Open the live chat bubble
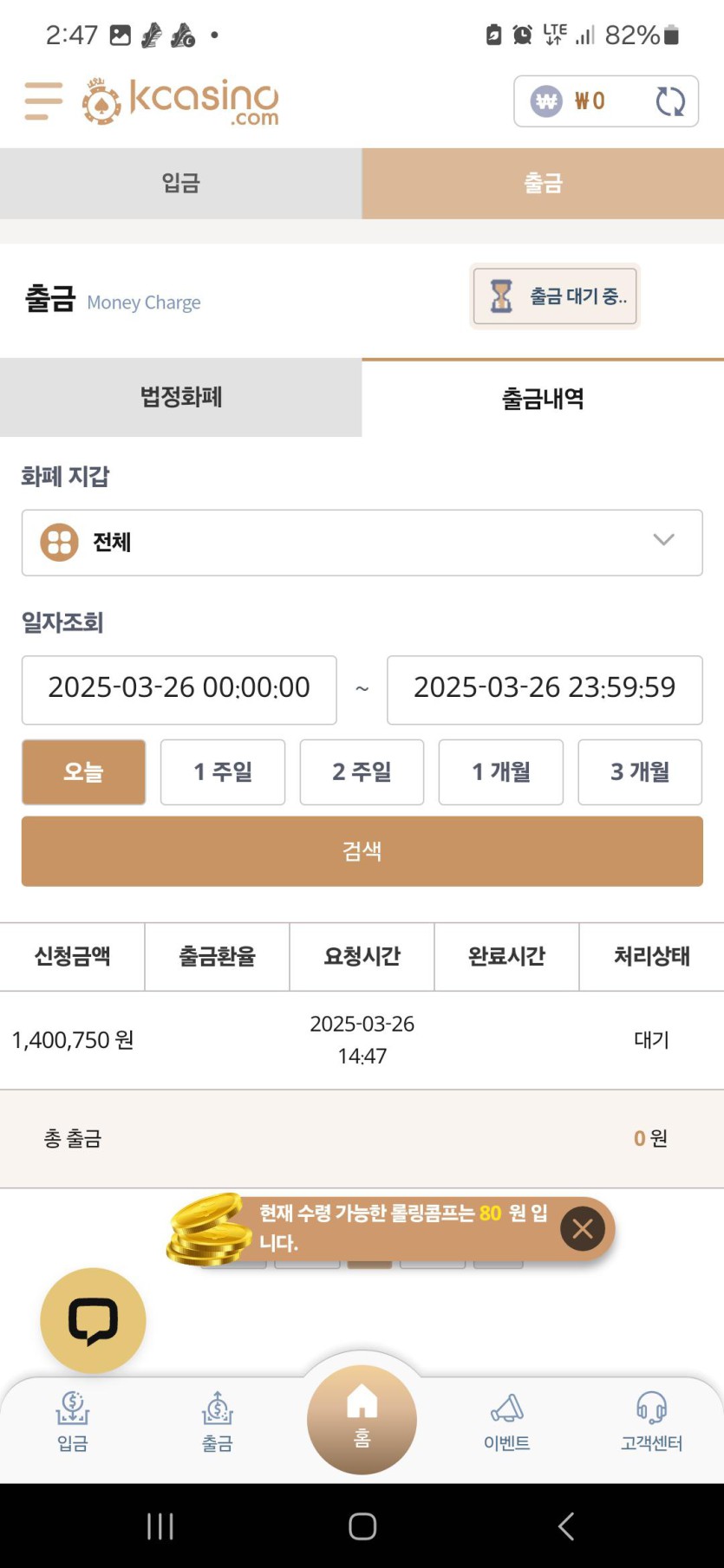Image resolution: width=724 pixels, height=1568 pixels. [93, 1320]
